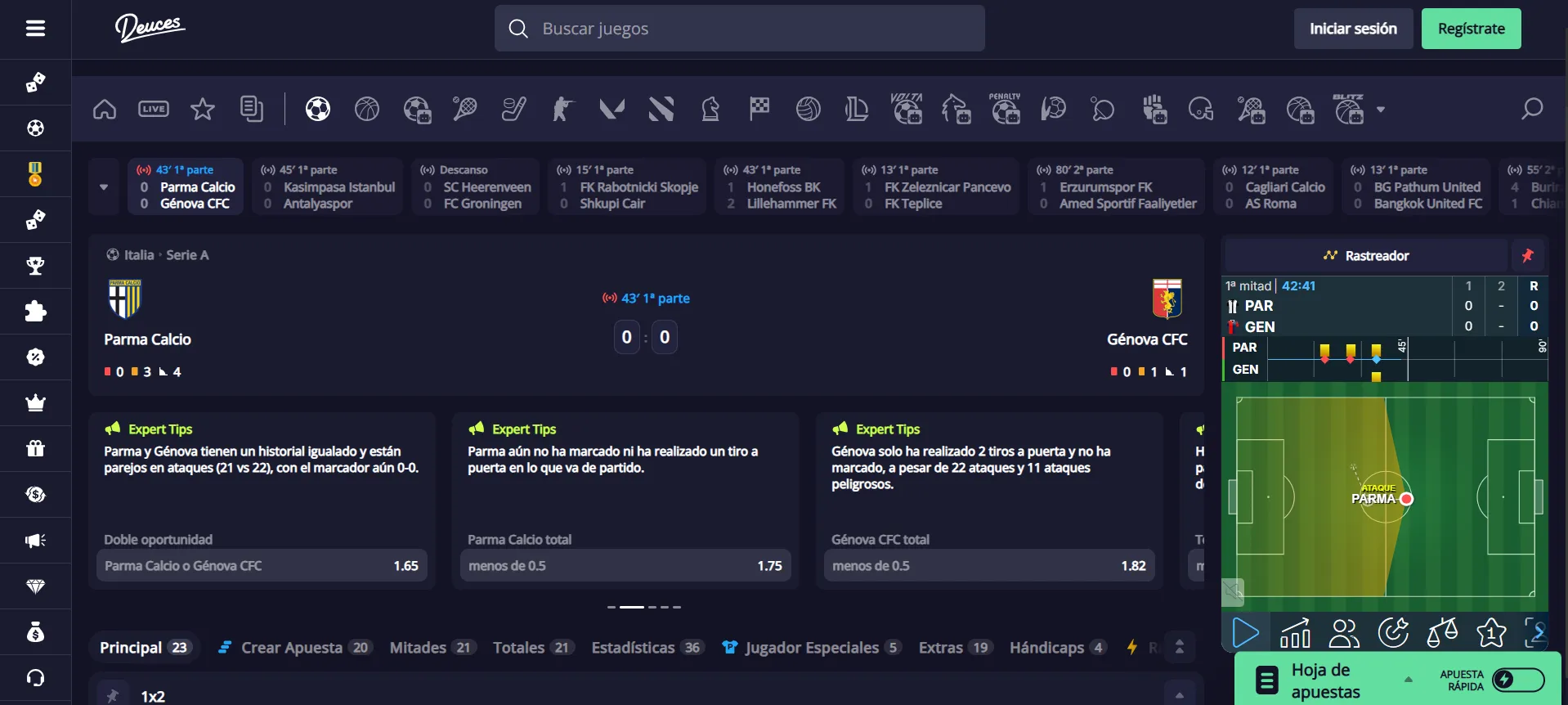Show lineups people icon in tracker
This screenshot has width=1568, height=705.
[x=1344, y=632]
